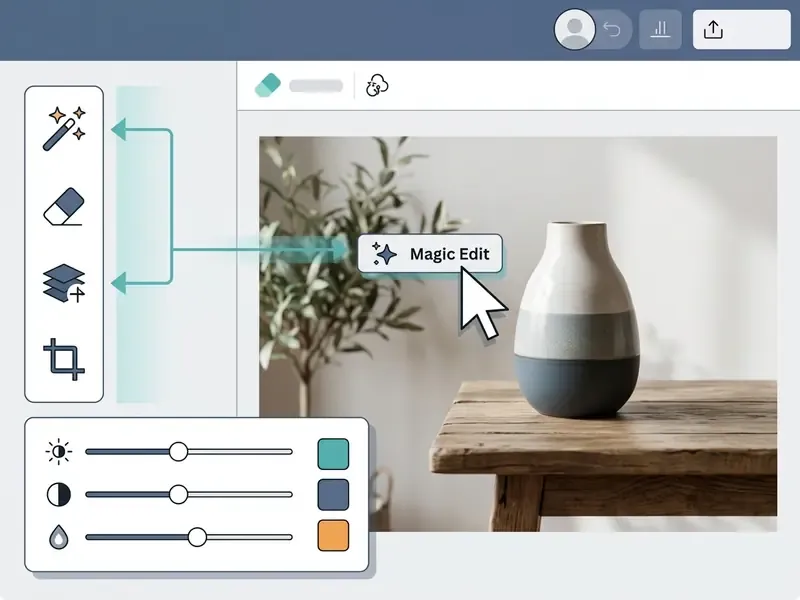Select the crop tool
Viewport: 800px width, 600px height.
(64, 359)
